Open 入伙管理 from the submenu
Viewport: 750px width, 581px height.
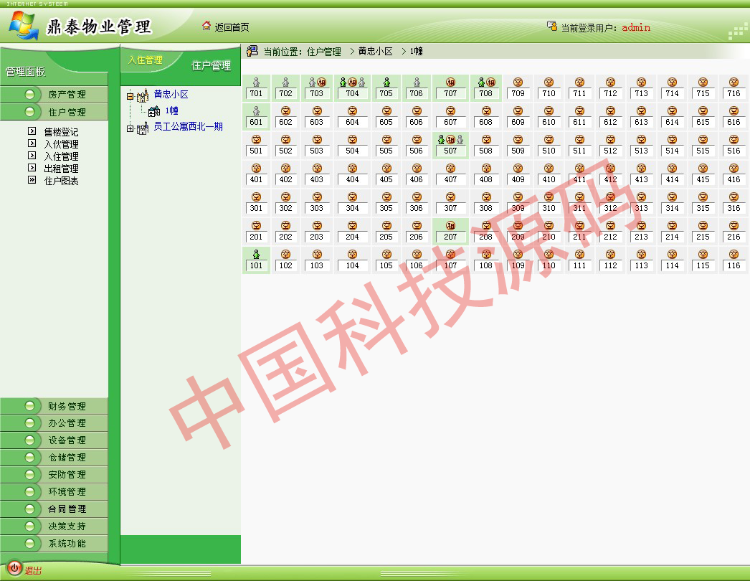(x=61, y=144)
